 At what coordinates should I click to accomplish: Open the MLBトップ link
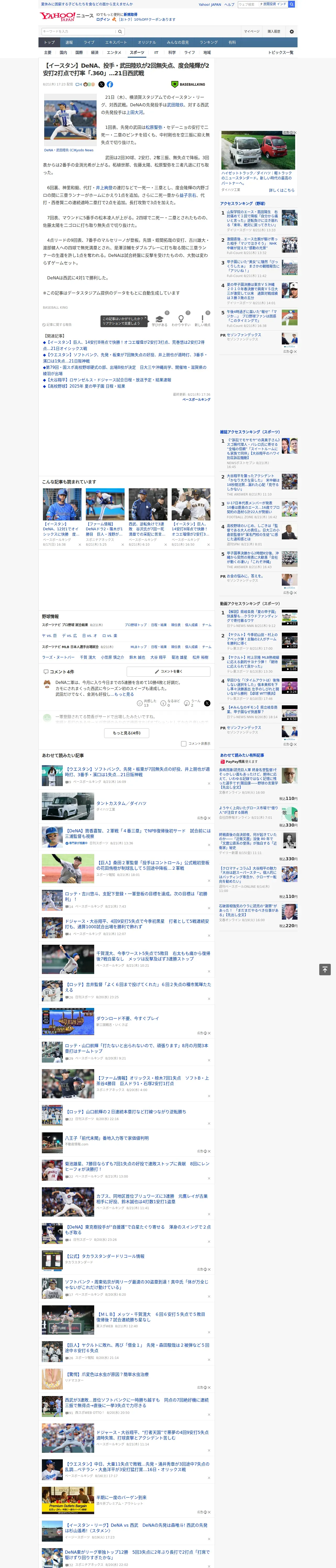coord(138,647)
